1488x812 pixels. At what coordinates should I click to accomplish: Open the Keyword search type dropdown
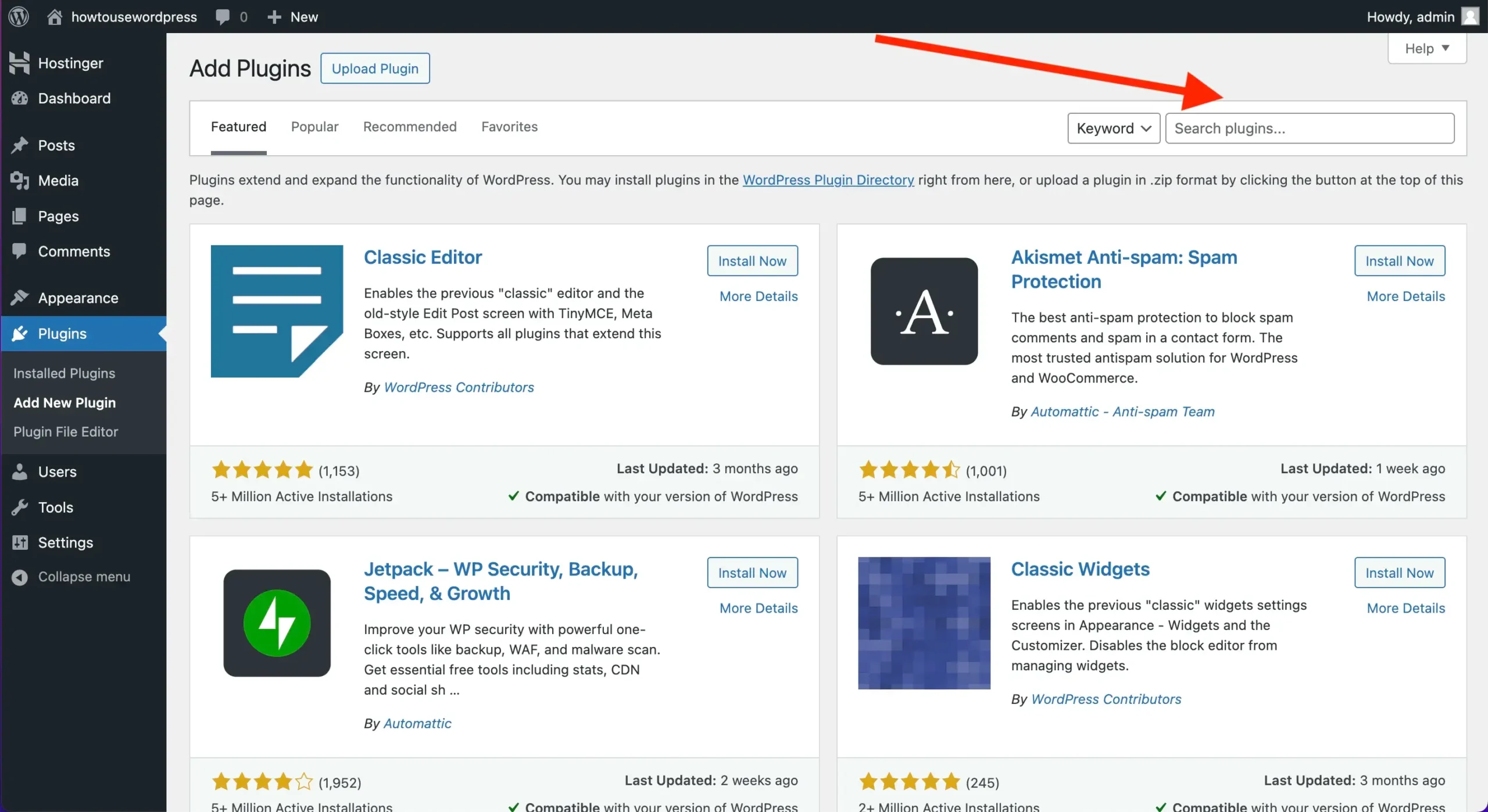pos(1114,128)
